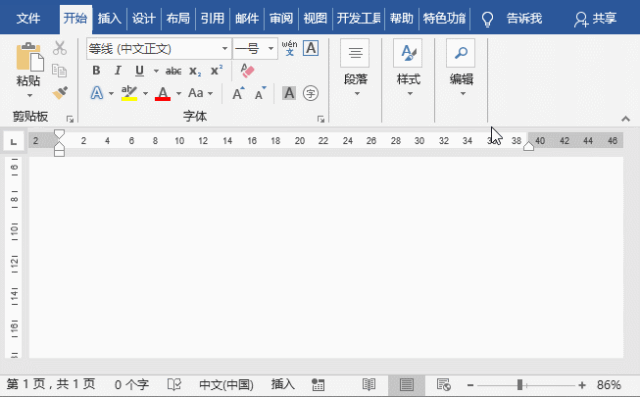
Task: Apply red font color
Action: coord(162,93)
